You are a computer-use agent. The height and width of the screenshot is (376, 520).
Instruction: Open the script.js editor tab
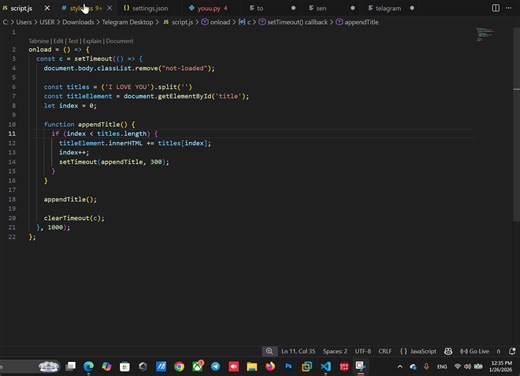(21, 8)
